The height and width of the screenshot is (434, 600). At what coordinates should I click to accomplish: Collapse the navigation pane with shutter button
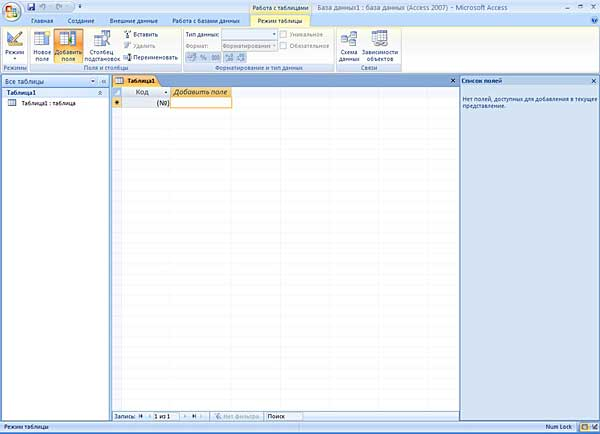click(103, 82)
